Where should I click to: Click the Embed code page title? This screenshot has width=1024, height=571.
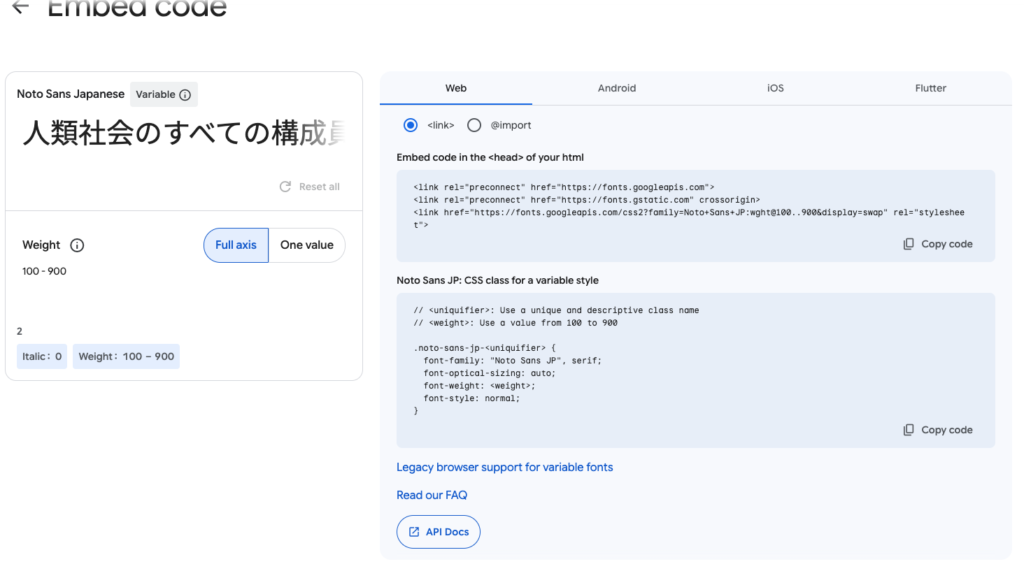(x=137, y=8)
